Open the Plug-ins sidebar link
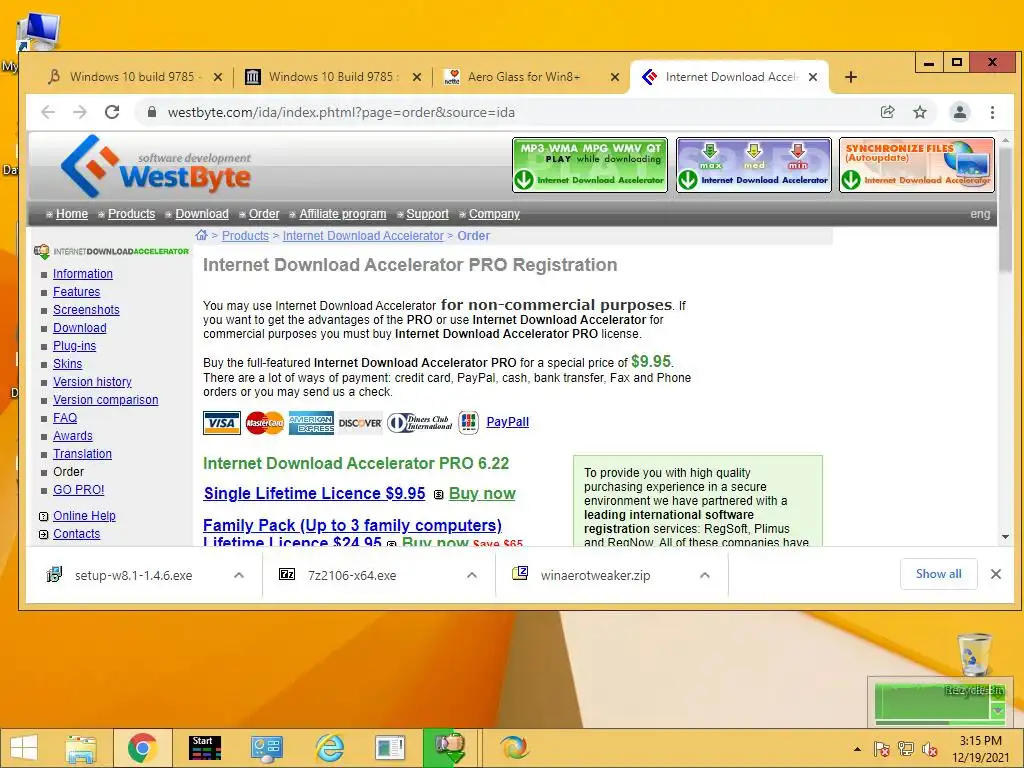The height and width of the screenshot is (768, 1024). coord(74,345)
